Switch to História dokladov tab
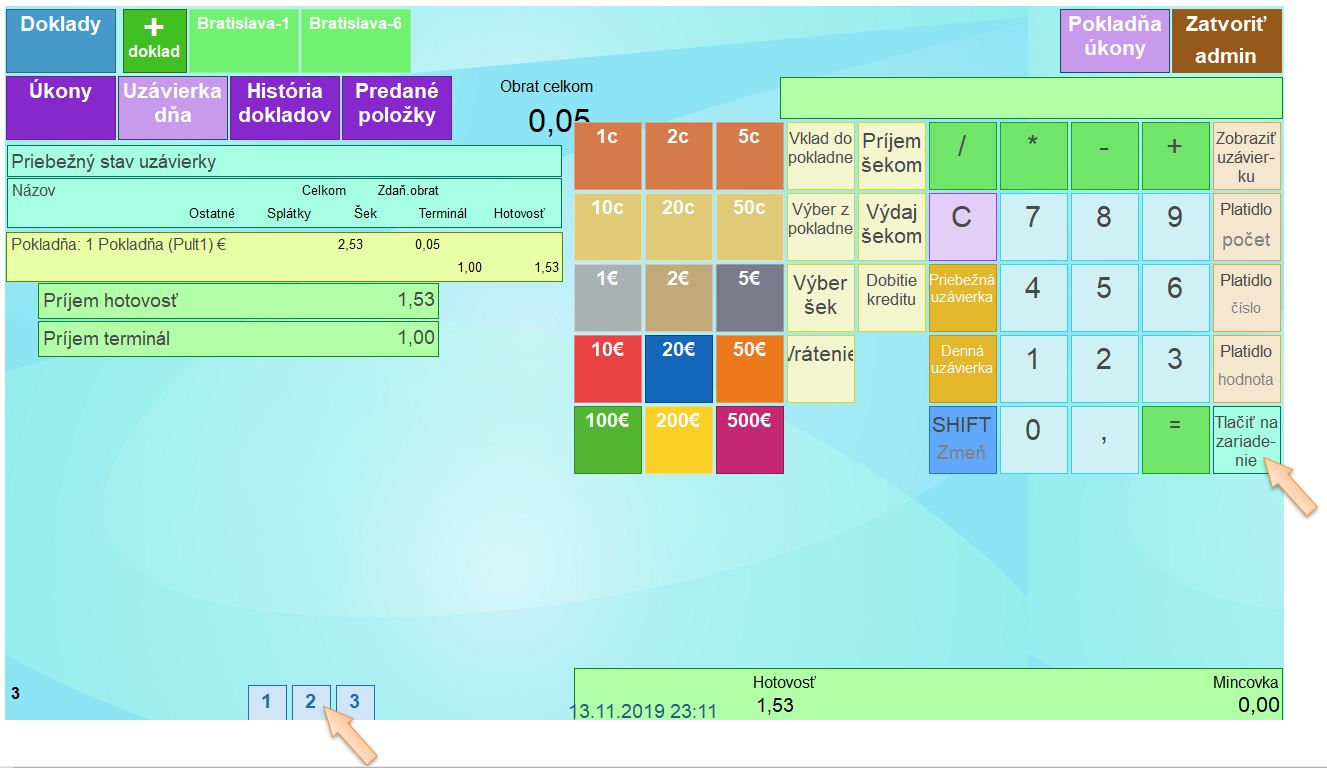This screenshot has height=768, width=1327. pyautogui.click(x=284, y=107)
